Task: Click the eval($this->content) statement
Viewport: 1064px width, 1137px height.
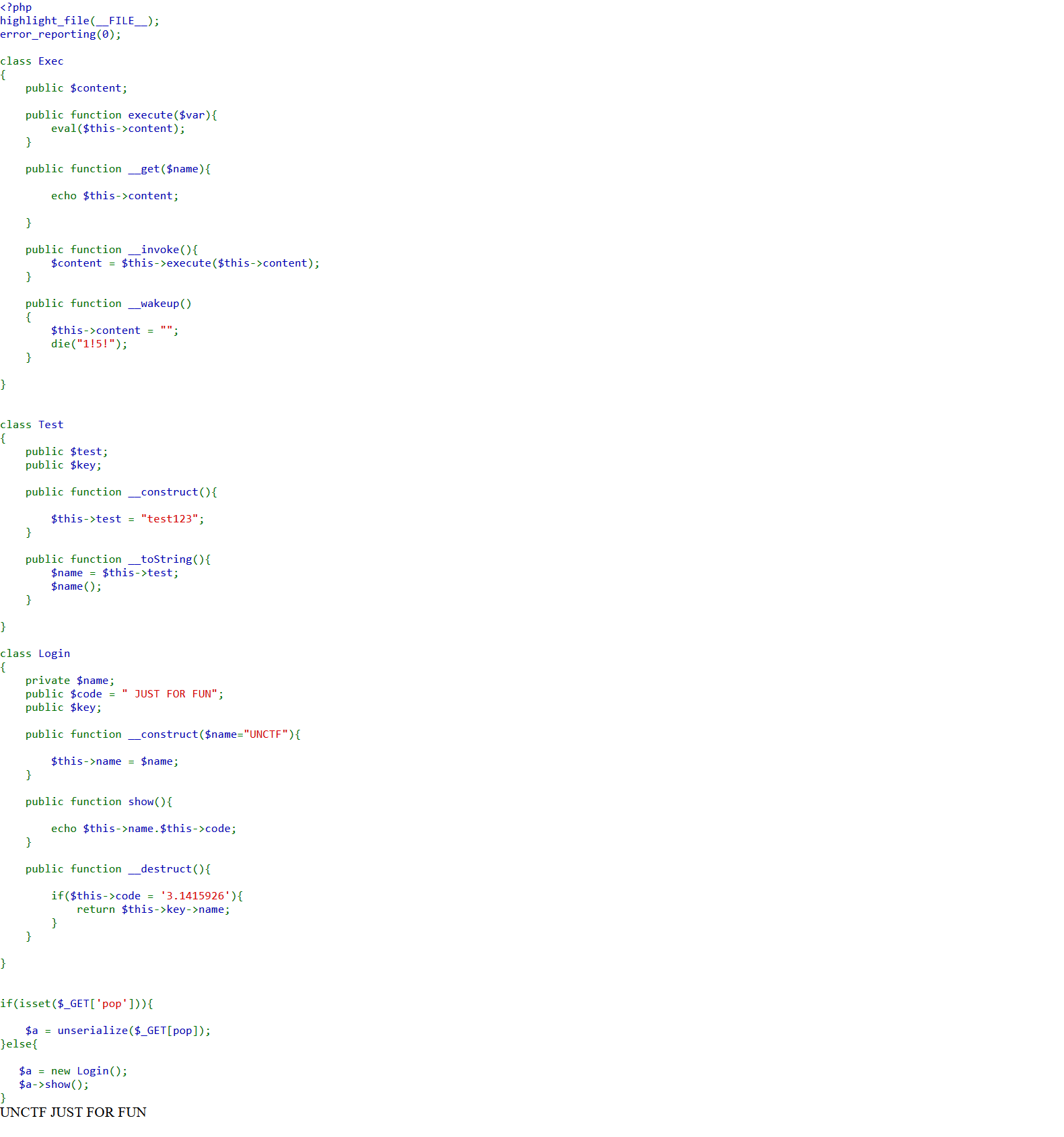Action: [x=118, y=129]
